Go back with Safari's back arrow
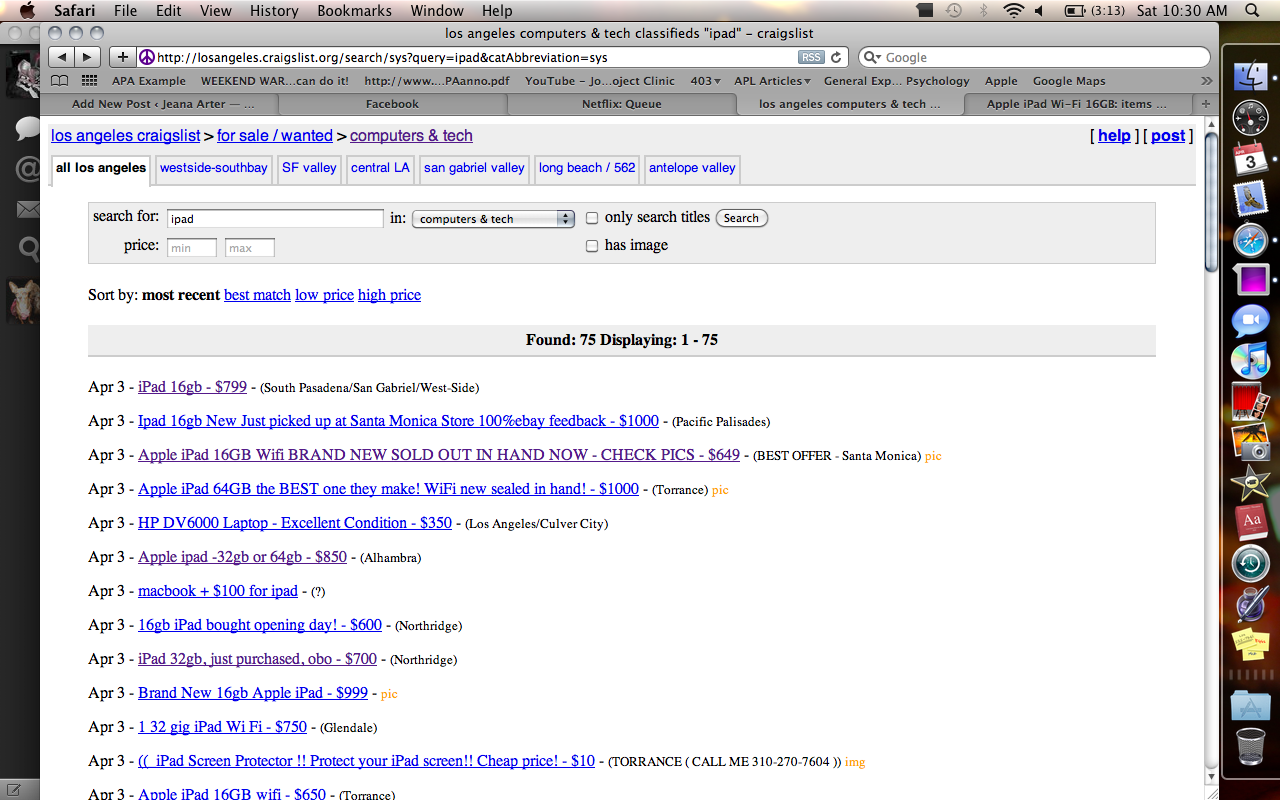1280x800 pixels. tap(61, 57)
